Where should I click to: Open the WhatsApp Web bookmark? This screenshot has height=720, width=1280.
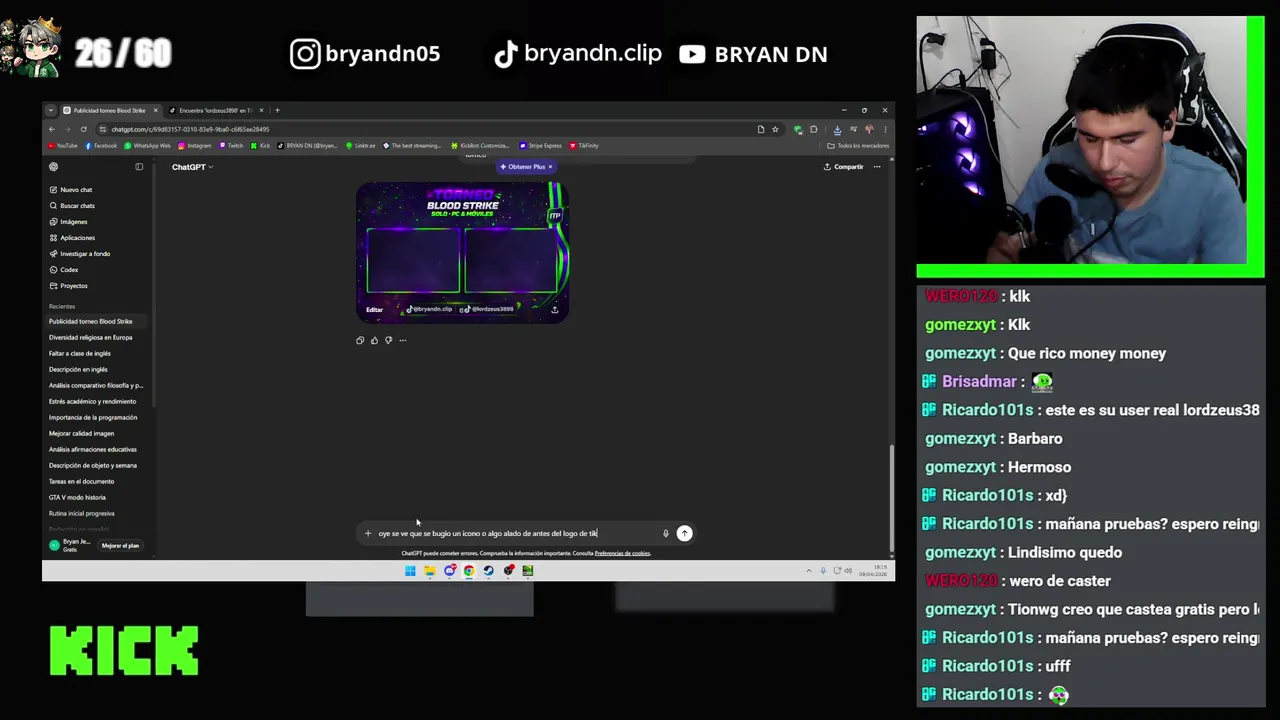(x=148, y=146)
